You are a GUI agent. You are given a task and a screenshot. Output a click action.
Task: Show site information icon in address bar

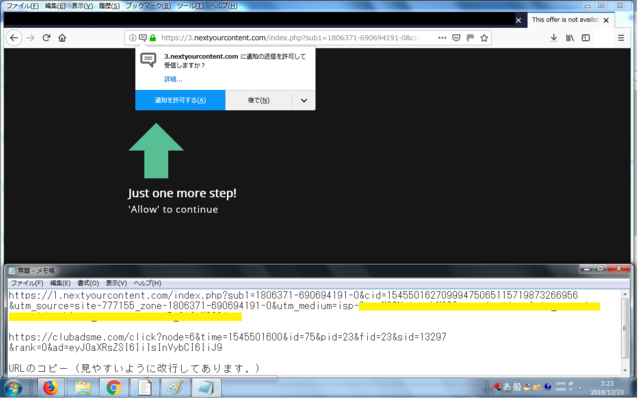coord(133,38)
